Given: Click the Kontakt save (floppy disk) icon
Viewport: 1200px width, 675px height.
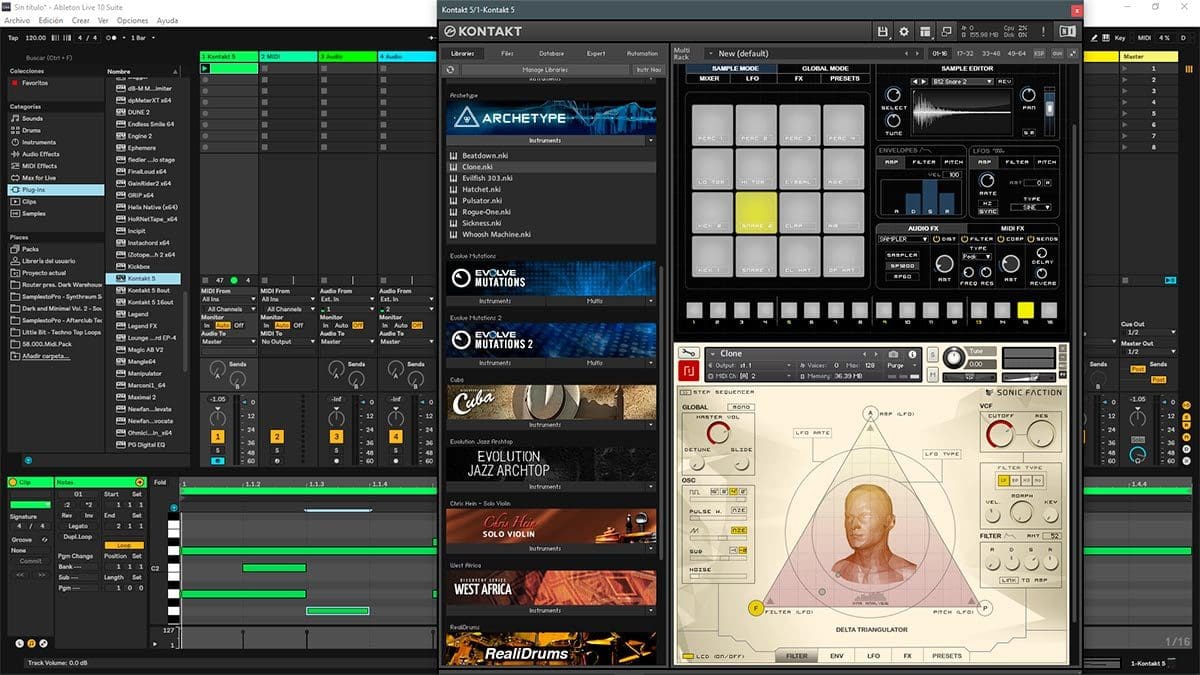Looking at the screenshot, I should click(x=883, y=32).
